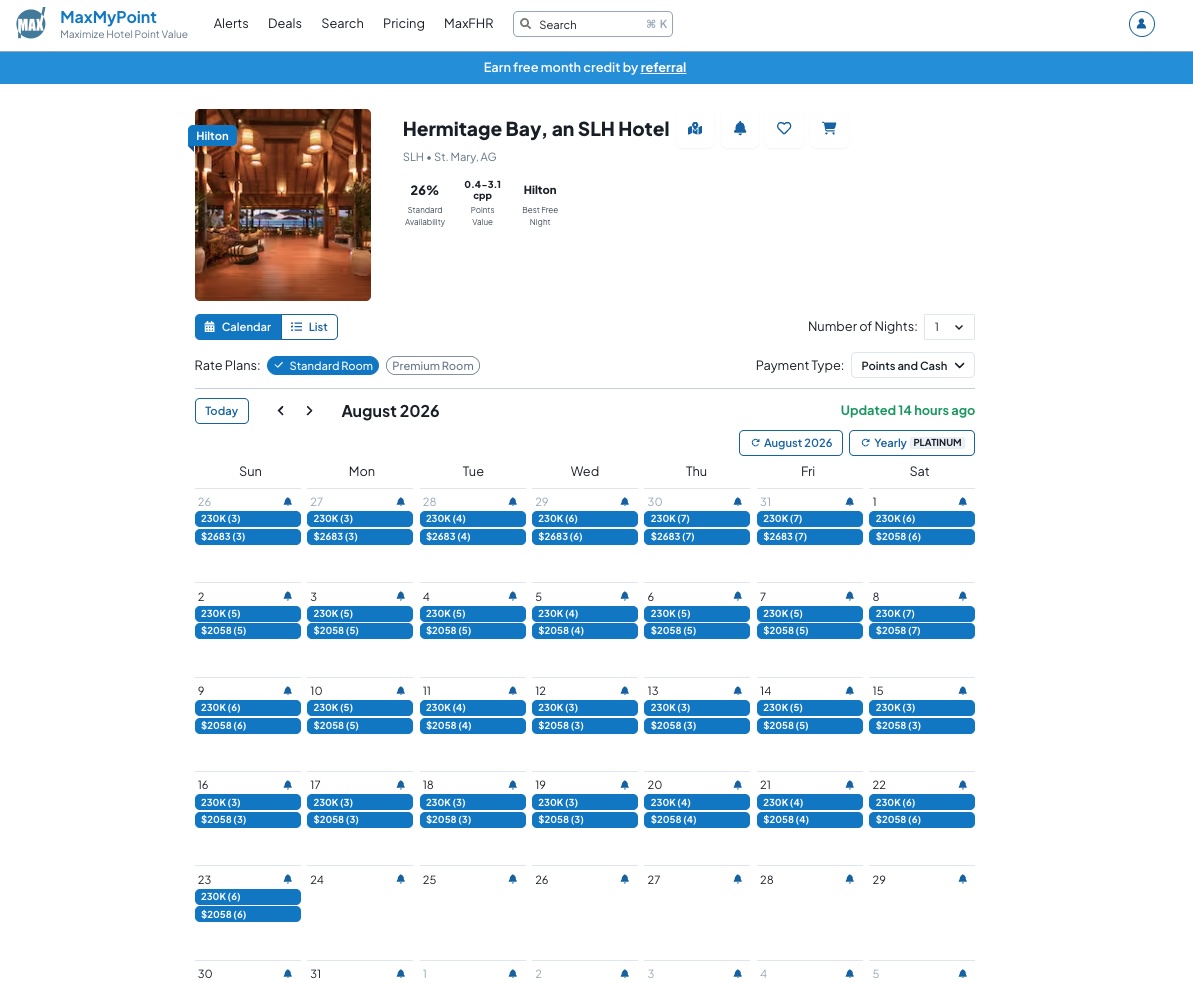Image resolution: width=1193 pixels, height=983 pixels.
Task: Click bell icon on August 13
Action: point(737,690)
